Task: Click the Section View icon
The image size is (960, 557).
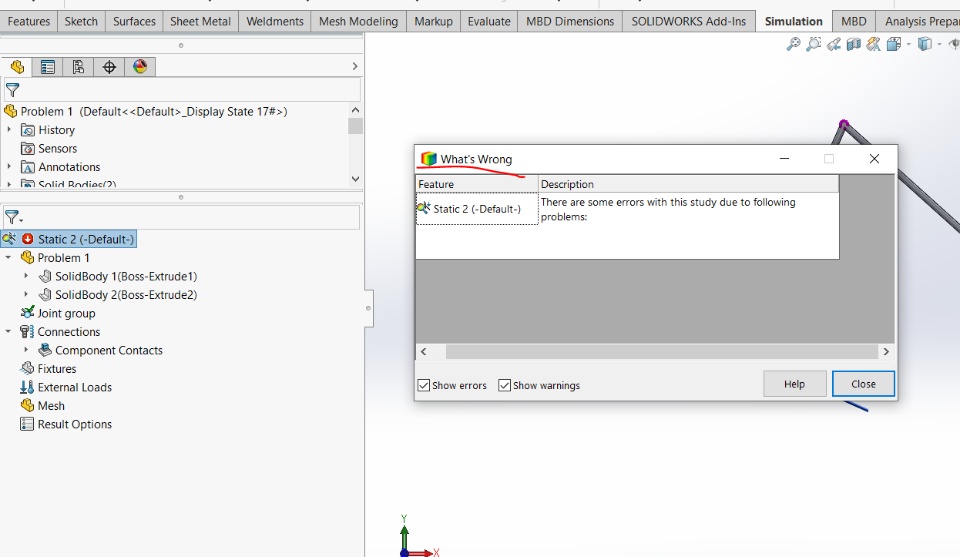Action: [853, 44]
